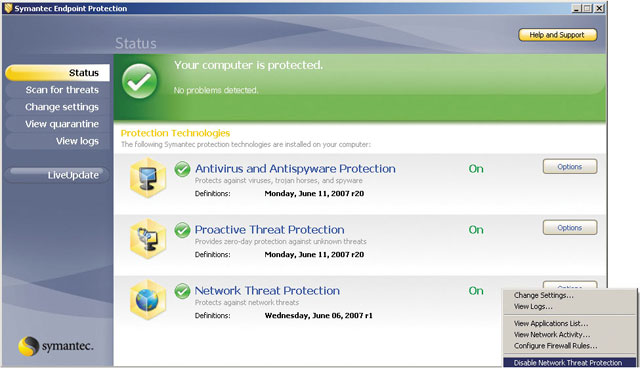Select Disable Network Threat Protection

[570, 363]
